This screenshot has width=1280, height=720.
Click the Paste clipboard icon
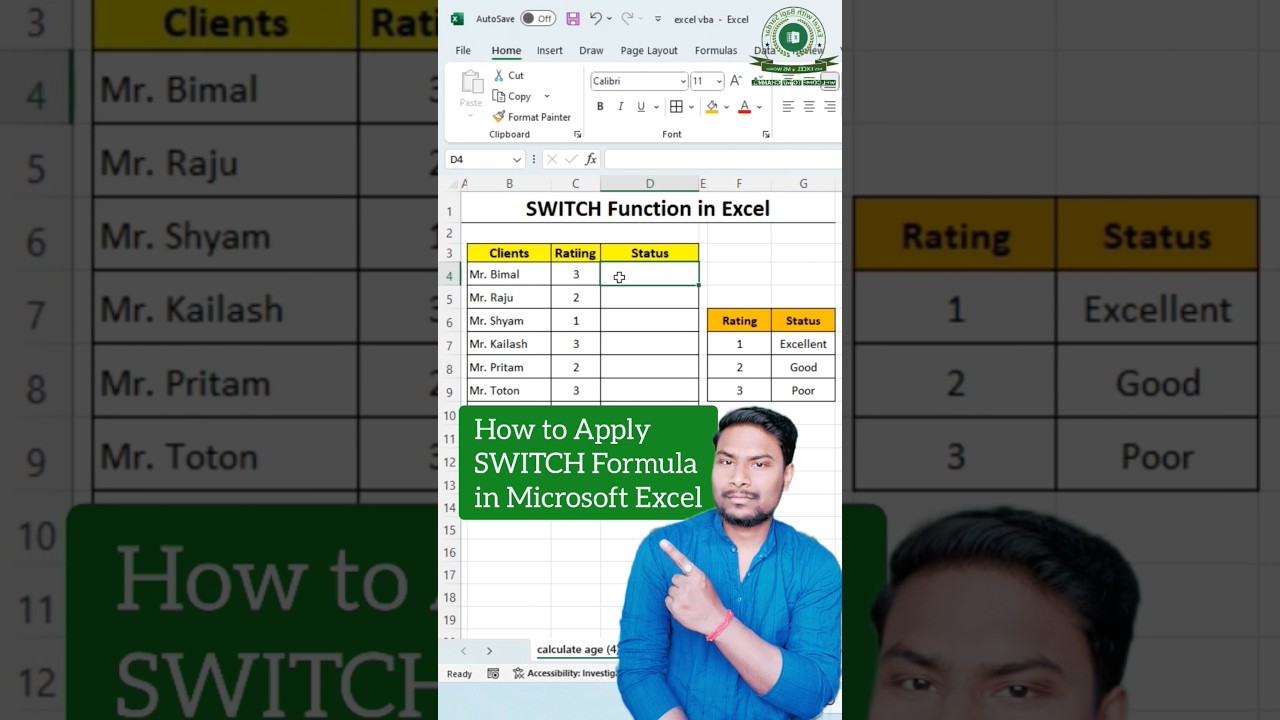tap(471, 82)
